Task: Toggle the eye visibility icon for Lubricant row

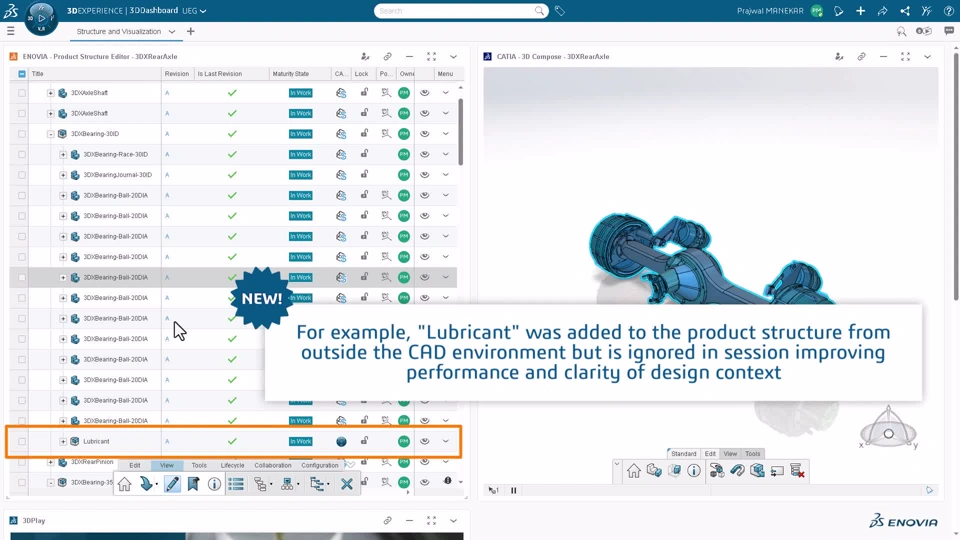Action: [424, 441]
